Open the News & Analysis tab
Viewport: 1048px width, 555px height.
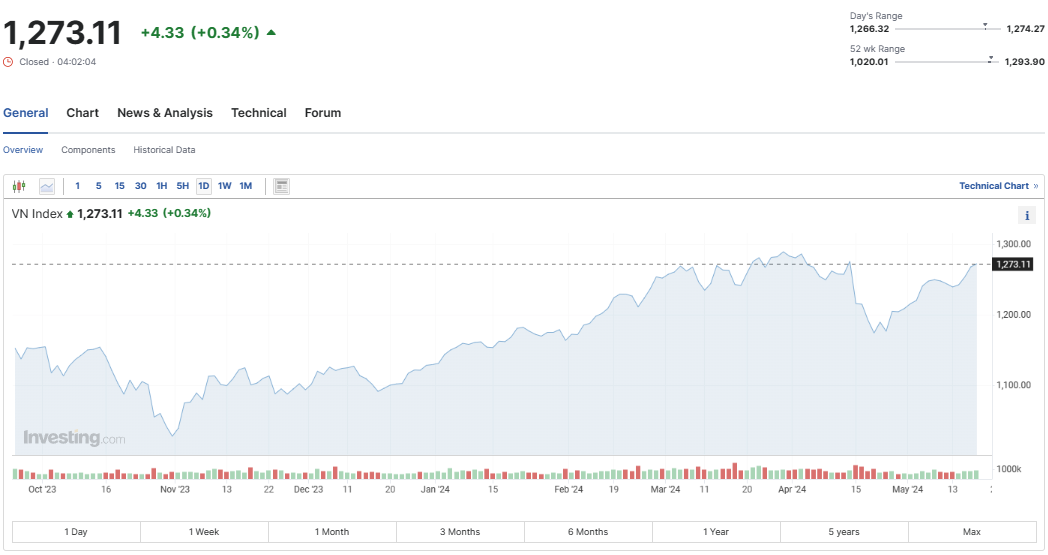coord(165,113)
